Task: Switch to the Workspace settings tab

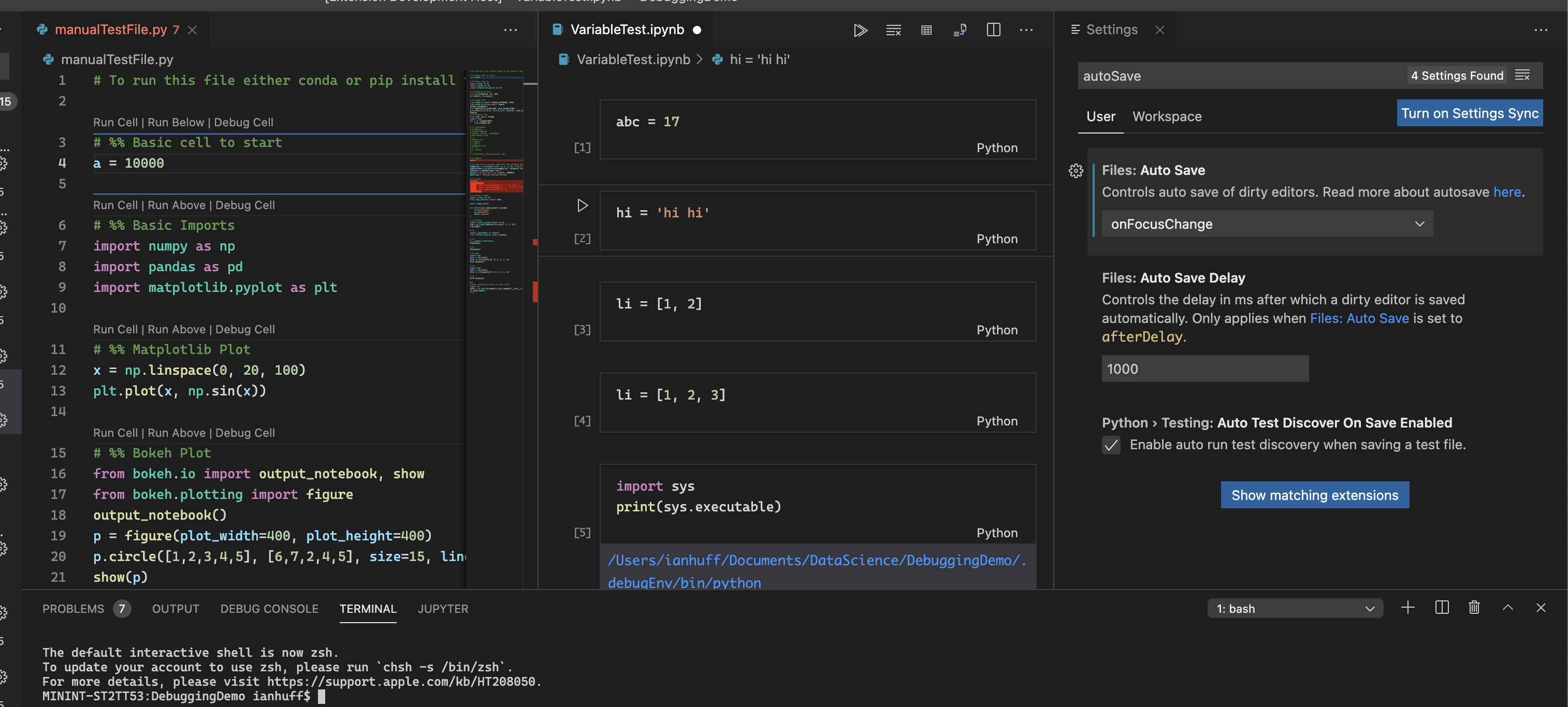Action: click(x=1166, y=116)
